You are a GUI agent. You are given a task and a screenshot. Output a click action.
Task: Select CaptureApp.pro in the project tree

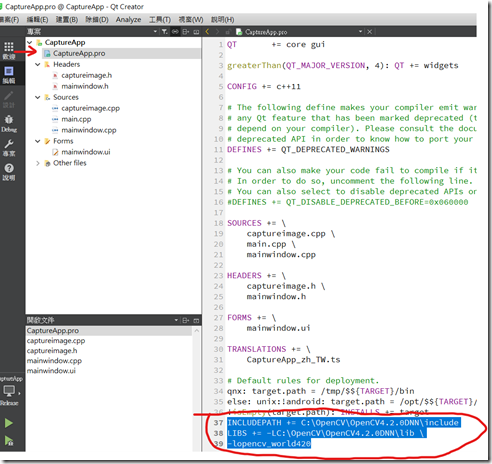pos(79,53)
